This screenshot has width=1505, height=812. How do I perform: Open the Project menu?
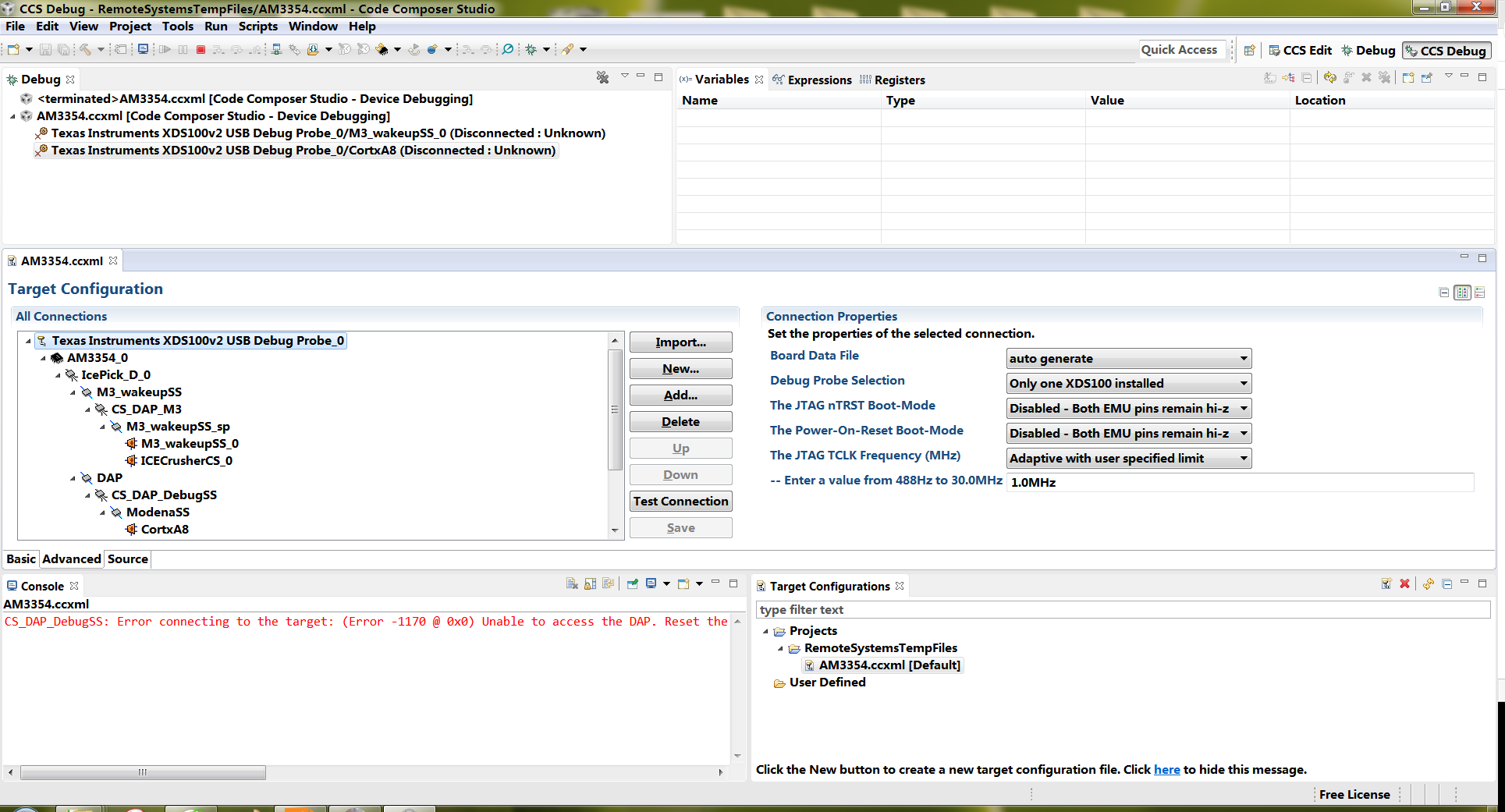click(x=130, y=27)
